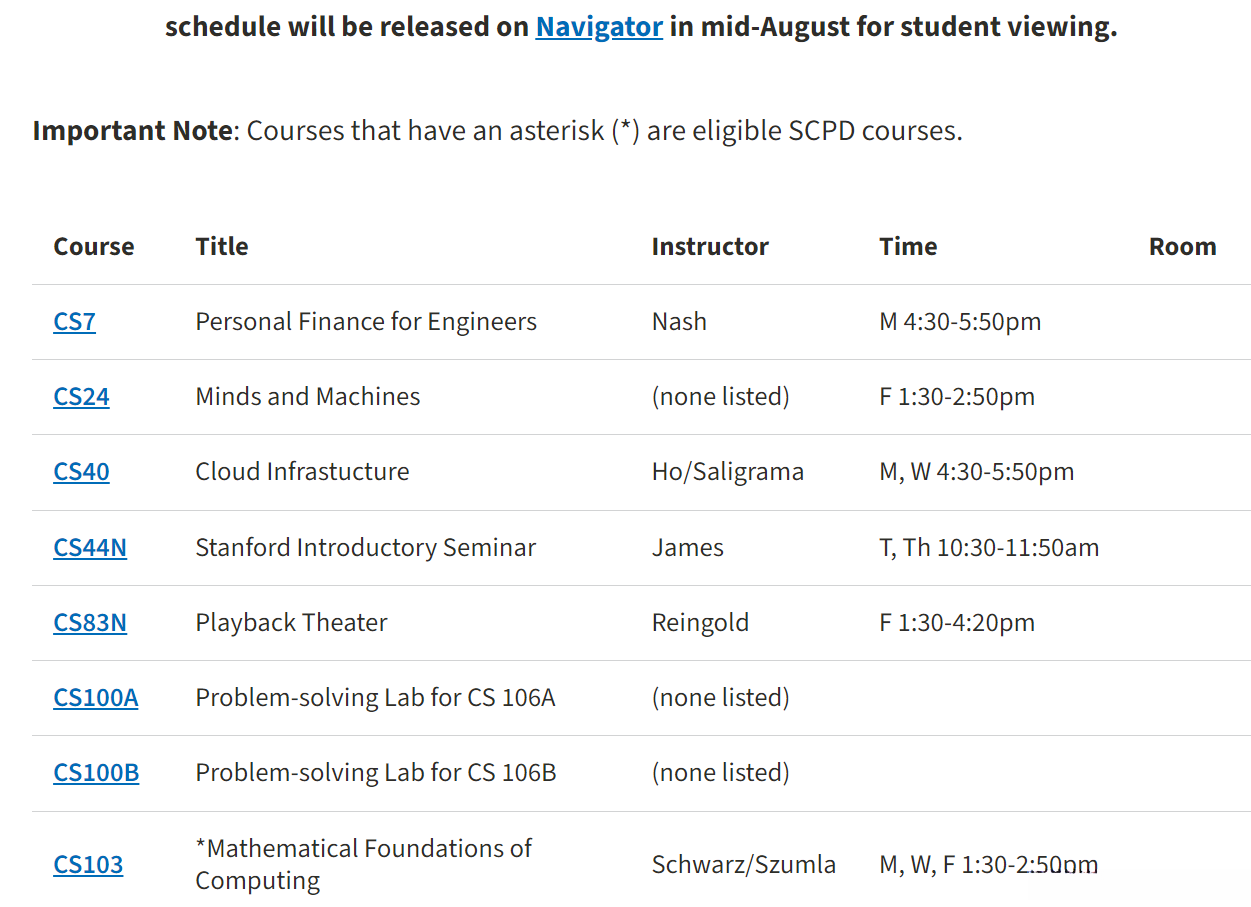Click the CS24 course link

tap(81, 397)
